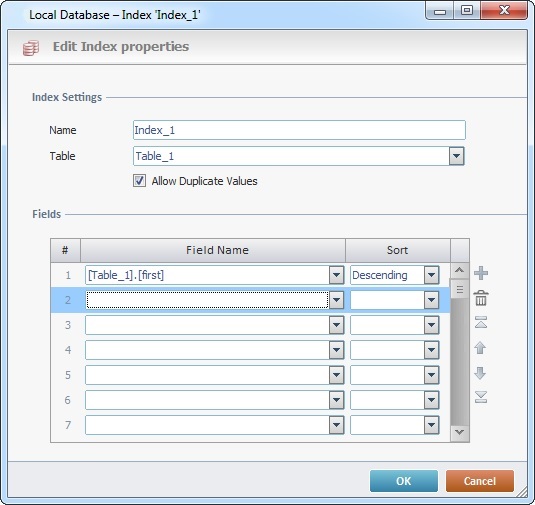
Task: Click into the Name input field
Action: point(299,130)
